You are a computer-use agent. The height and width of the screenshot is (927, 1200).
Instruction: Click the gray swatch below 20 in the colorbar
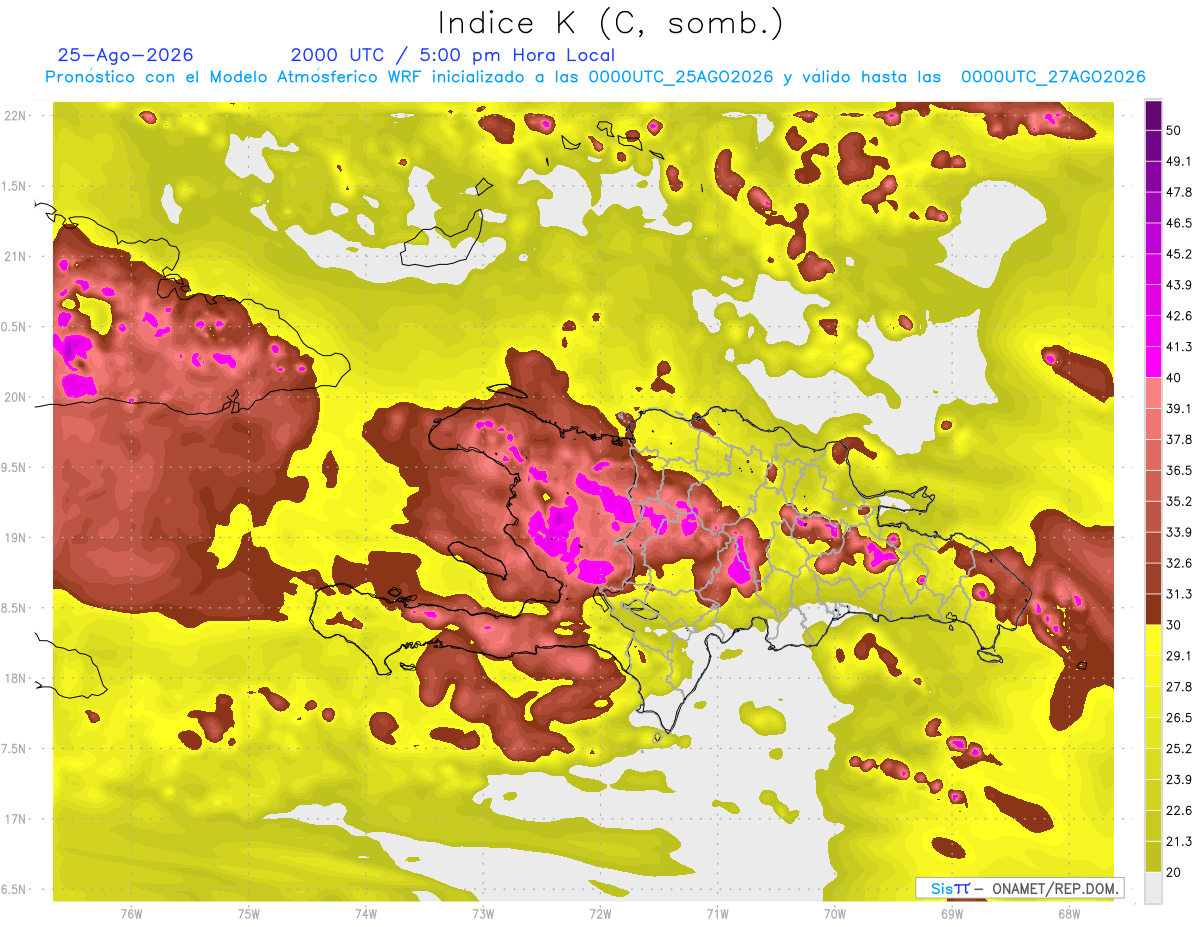tap(1153, 887)
